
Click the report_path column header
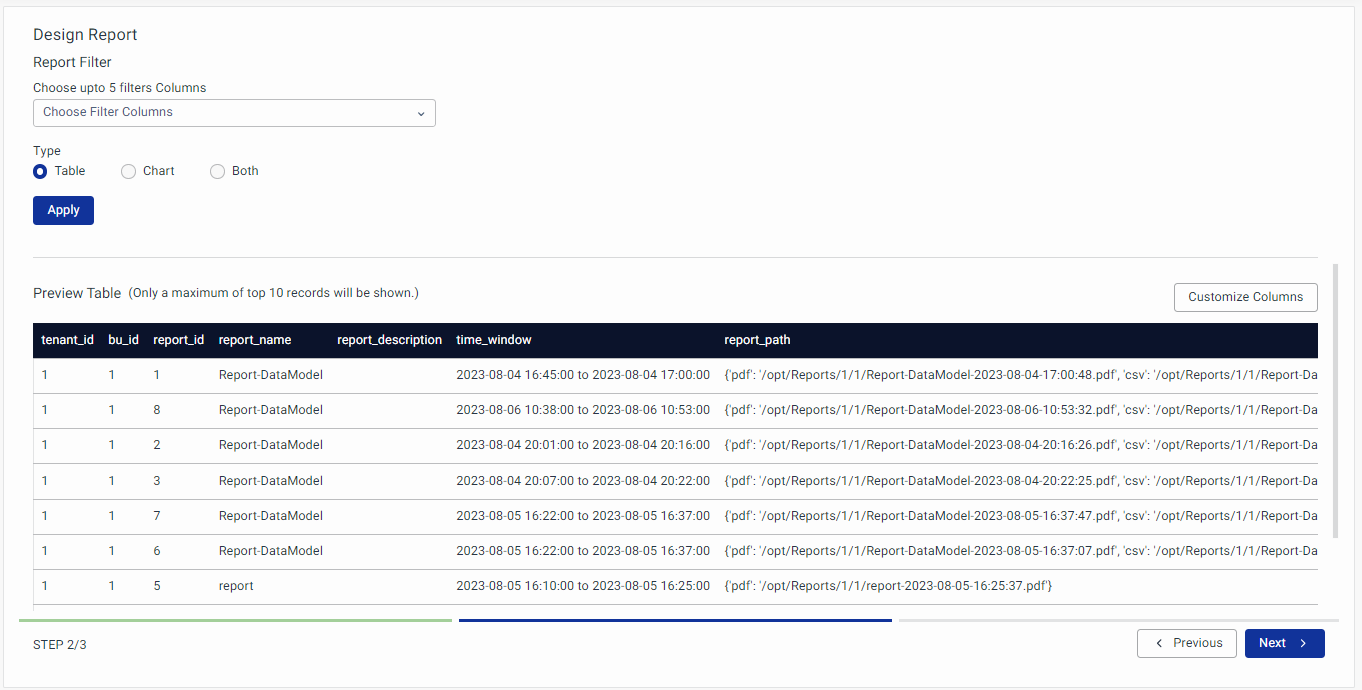coord(757,340)
